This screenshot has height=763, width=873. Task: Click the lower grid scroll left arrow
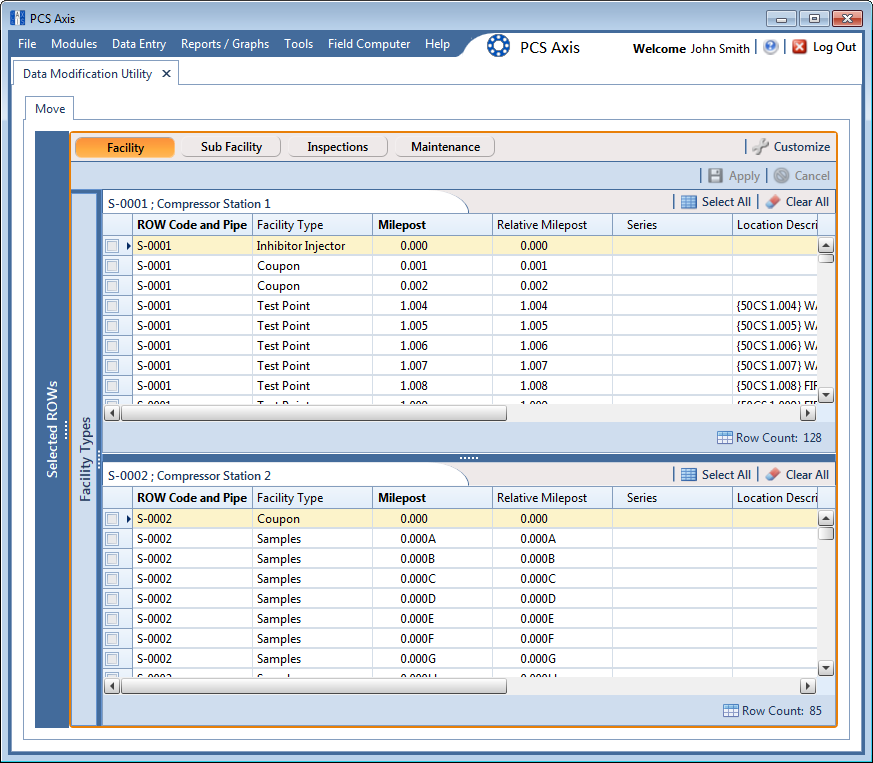pos(112,686)
